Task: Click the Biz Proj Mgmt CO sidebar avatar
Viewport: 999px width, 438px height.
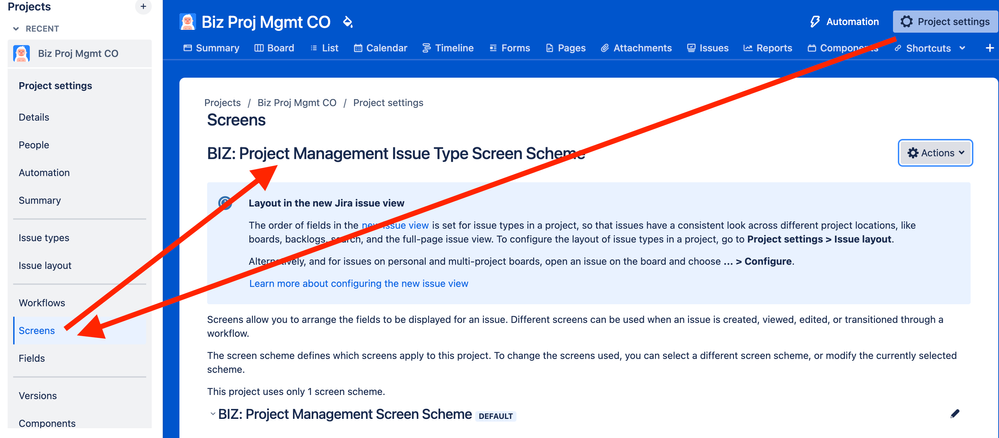Action: [22, 53]
